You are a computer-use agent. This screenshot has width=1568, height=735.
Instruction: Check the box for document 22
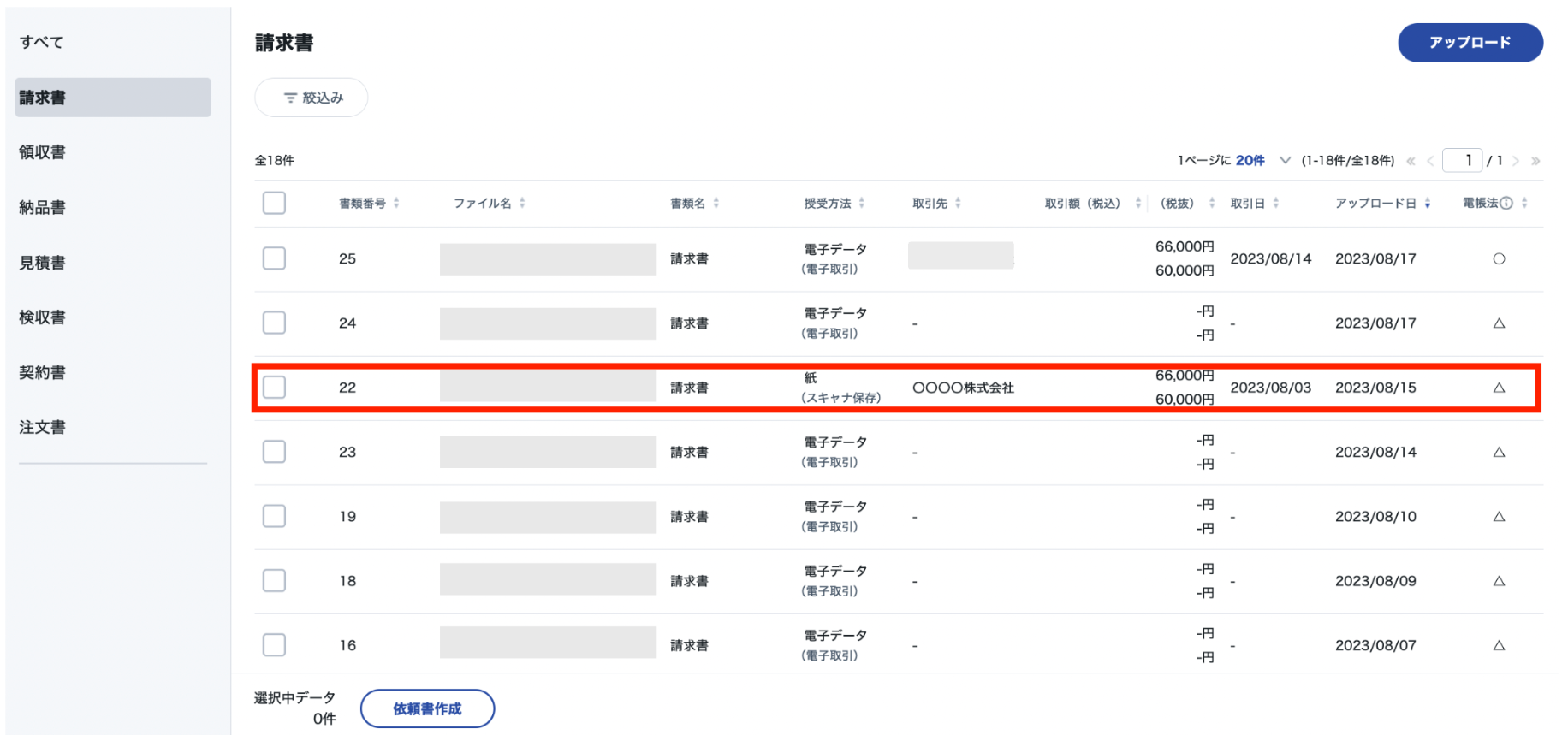click(x=274, y=387)
